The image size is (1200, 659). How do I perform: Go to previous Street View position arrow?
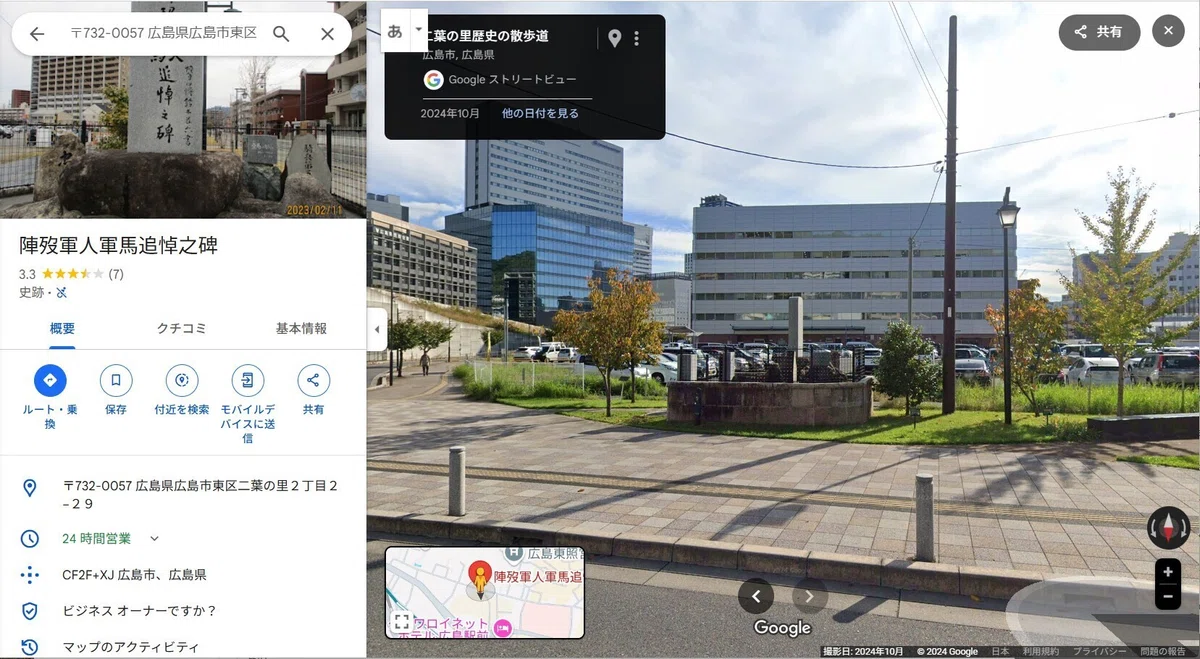point(756,597)
